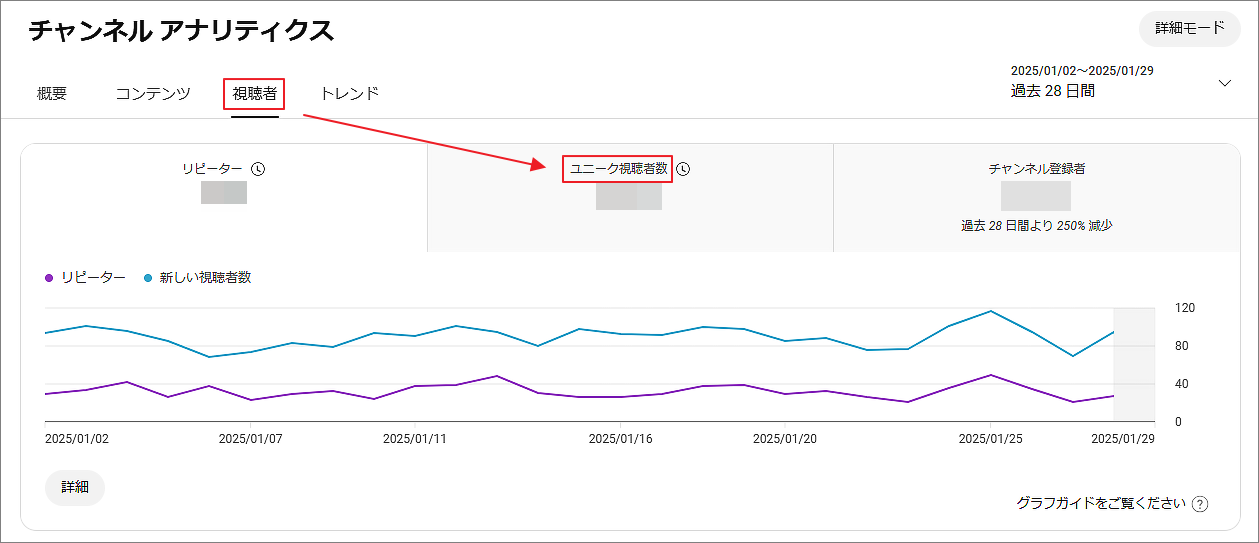The width and height of the screenshot is (1259, 543).
Task: Click the リピーター legend label
Action: [x=93, y=278]
